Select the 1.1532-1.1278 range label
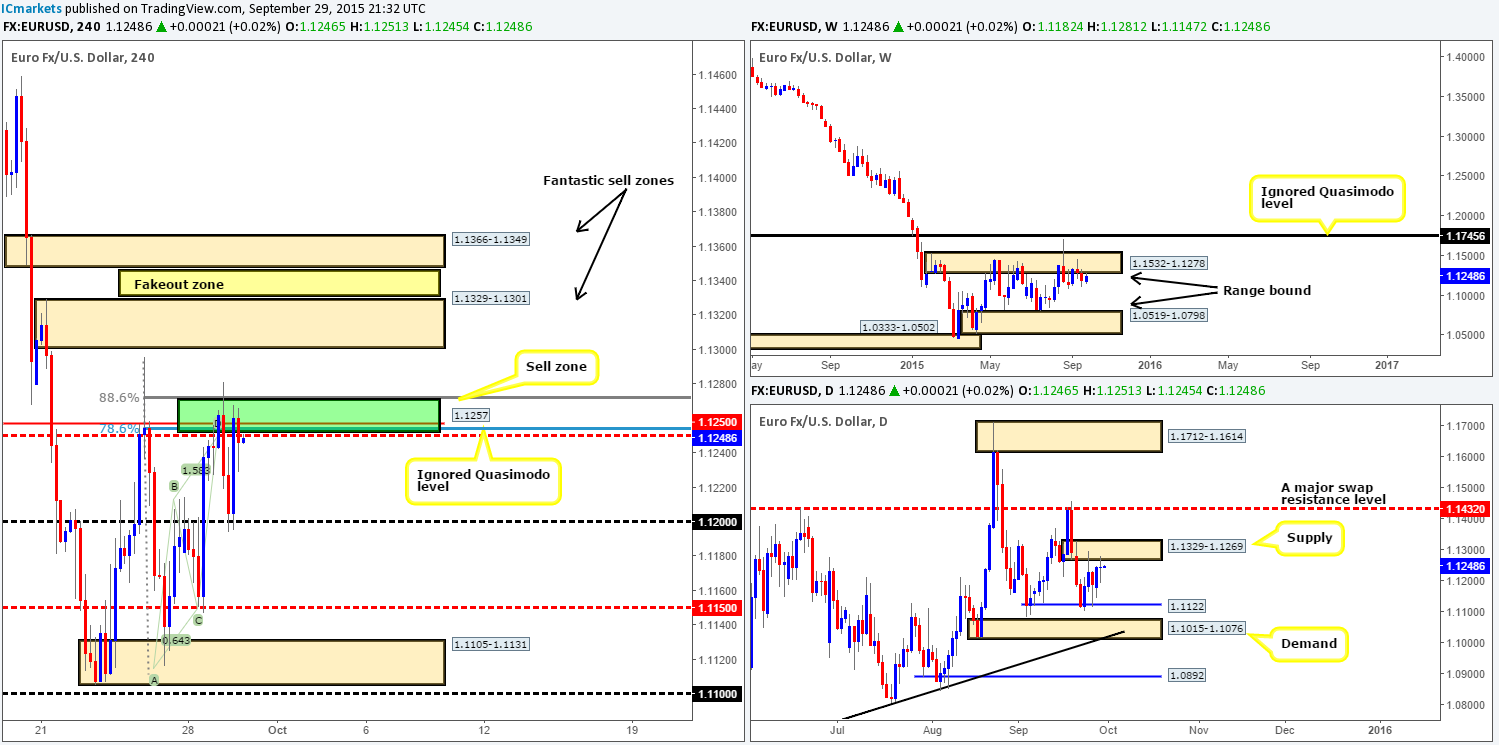1499x745 pixels. pos(1167,262)
